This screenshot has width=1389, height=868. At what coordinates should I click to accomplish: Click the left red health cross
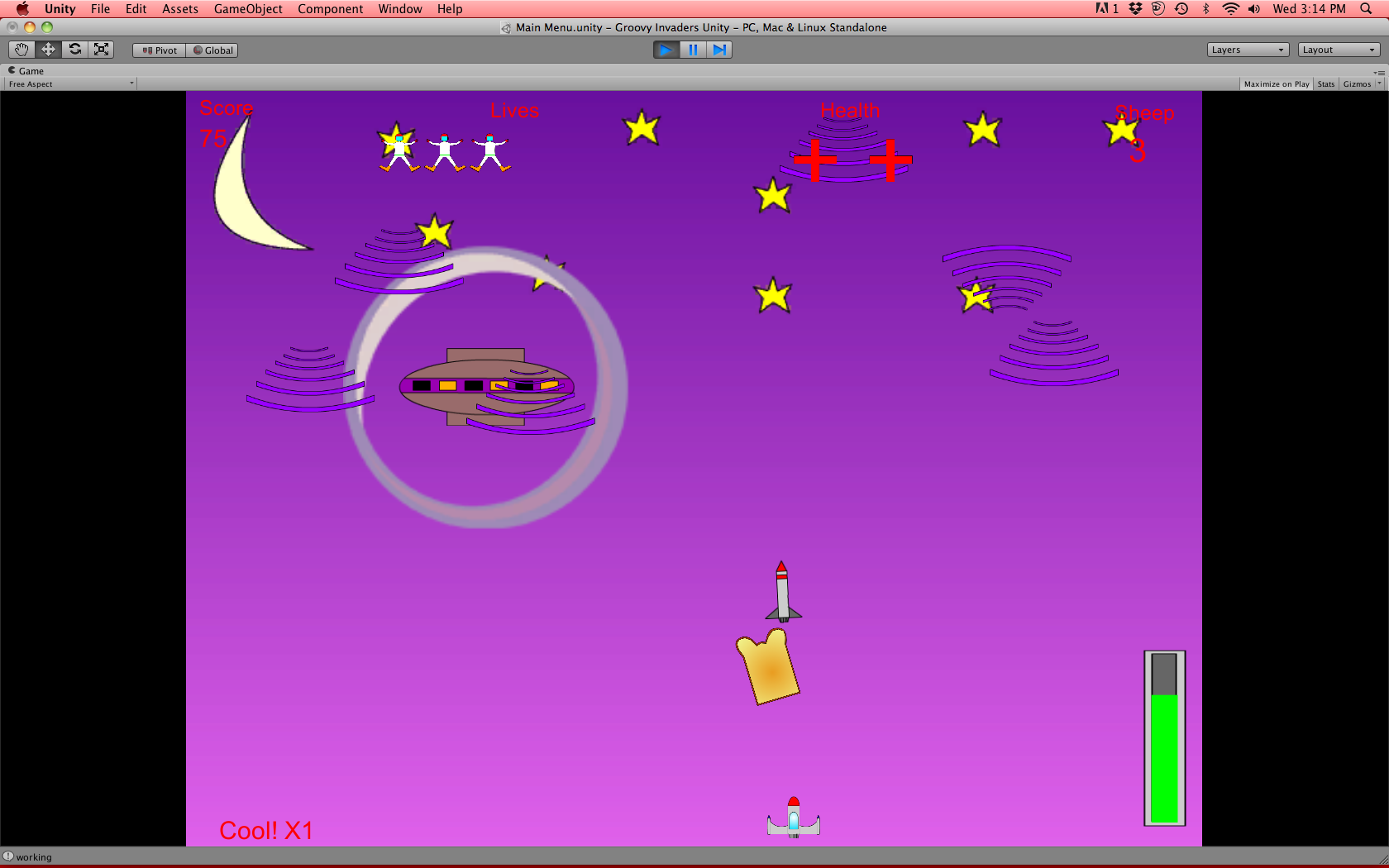(815, 160)
